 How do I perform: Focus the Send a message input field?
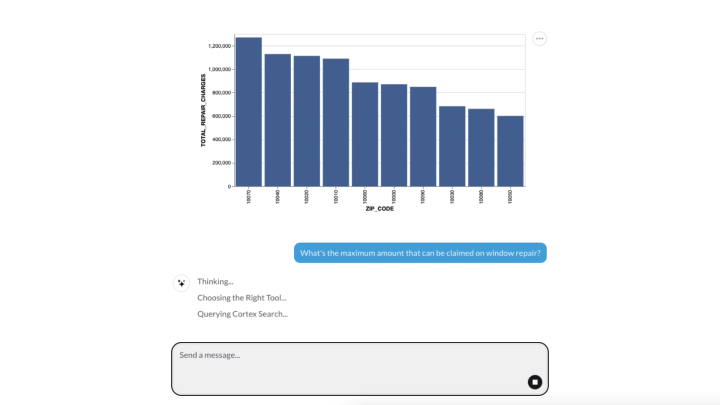coord(360,369)
